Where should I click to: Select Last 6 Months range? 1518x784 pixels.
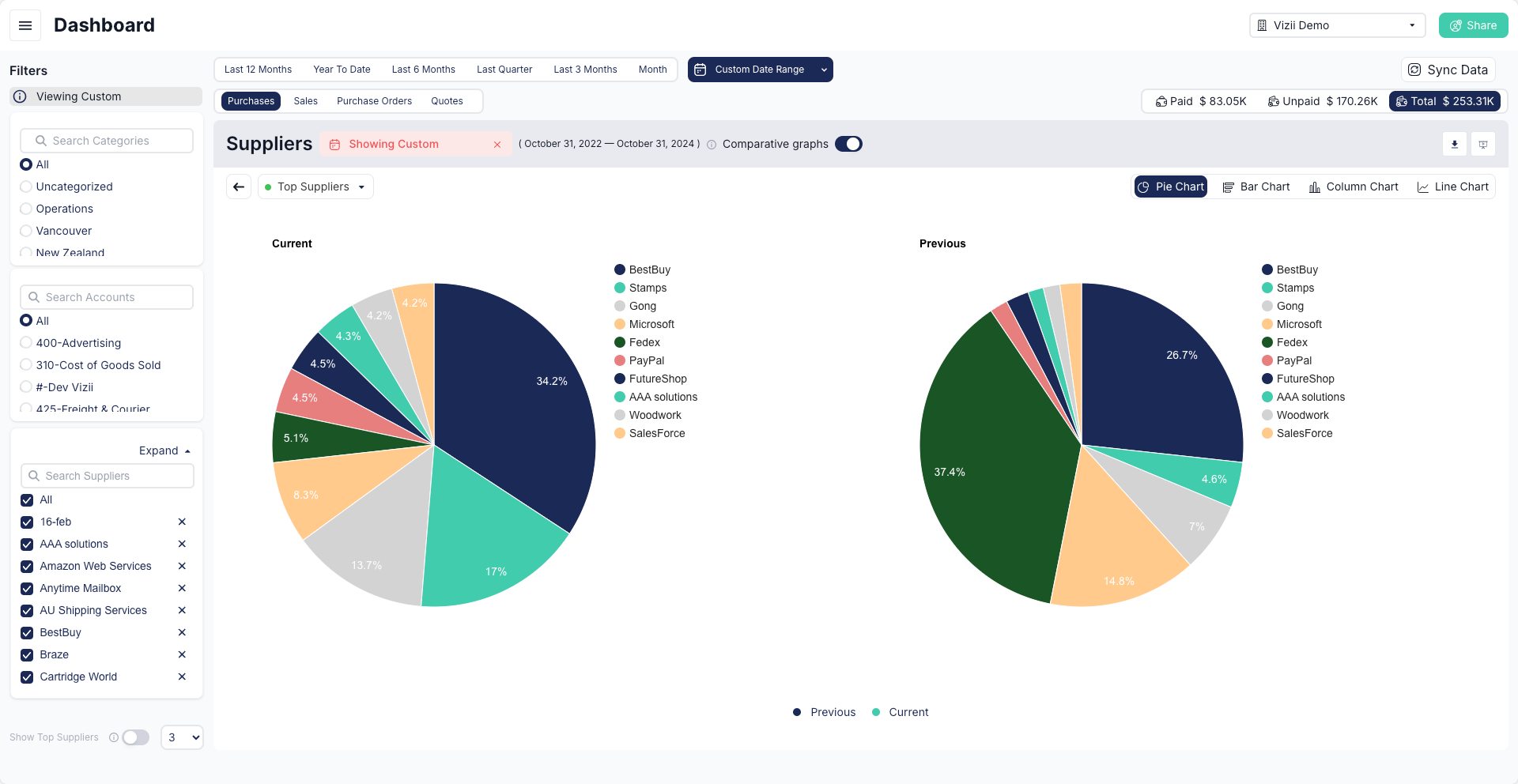424,70
